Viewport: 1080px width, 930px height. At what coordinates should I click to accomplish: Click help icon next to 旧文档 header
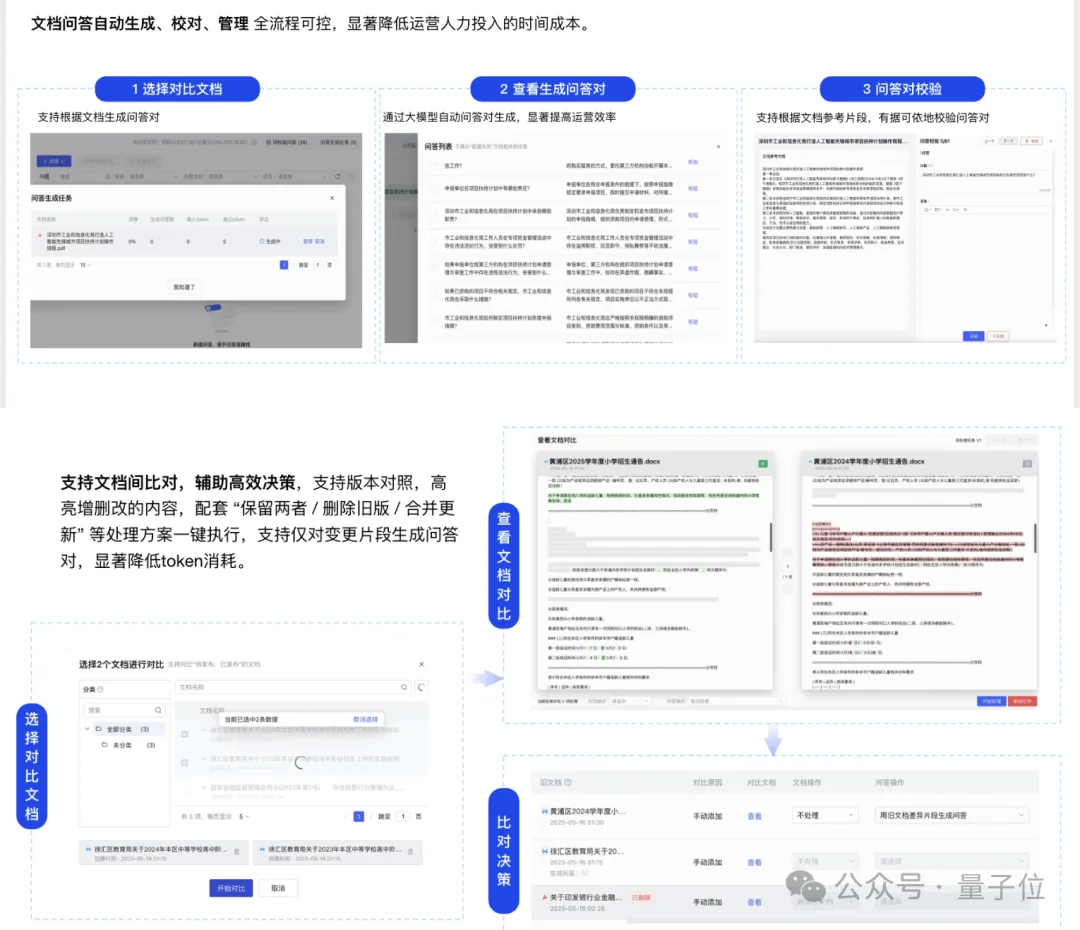pos(568,783)
